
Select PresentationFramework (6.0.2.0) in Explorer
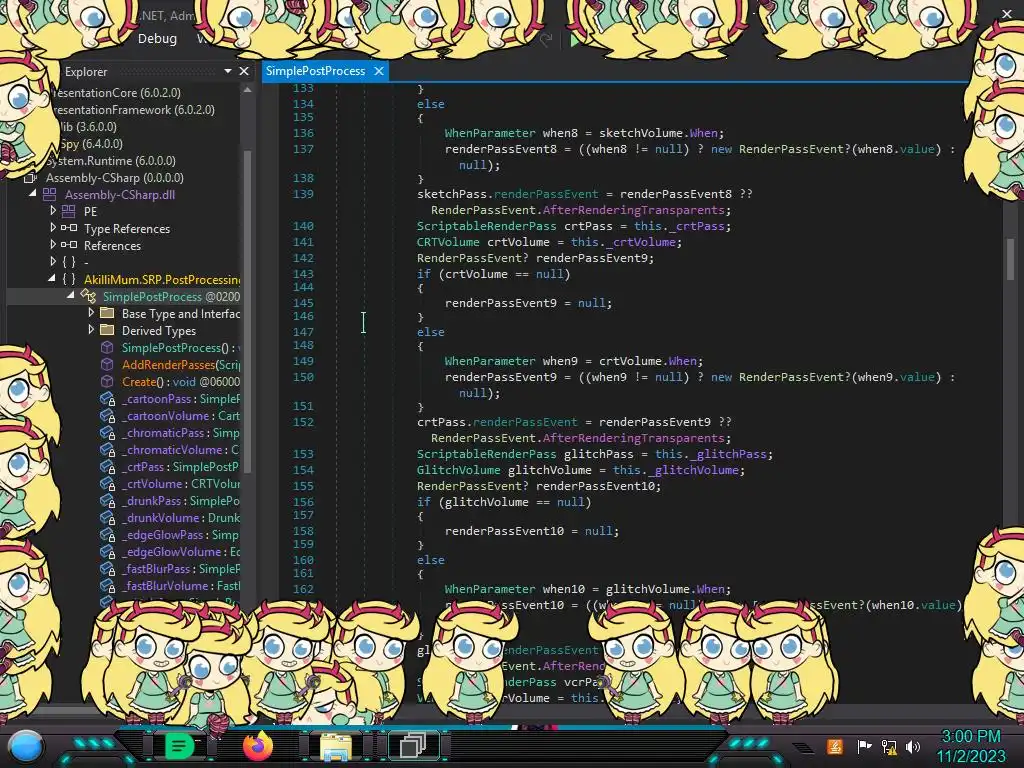tap(133, 110)
